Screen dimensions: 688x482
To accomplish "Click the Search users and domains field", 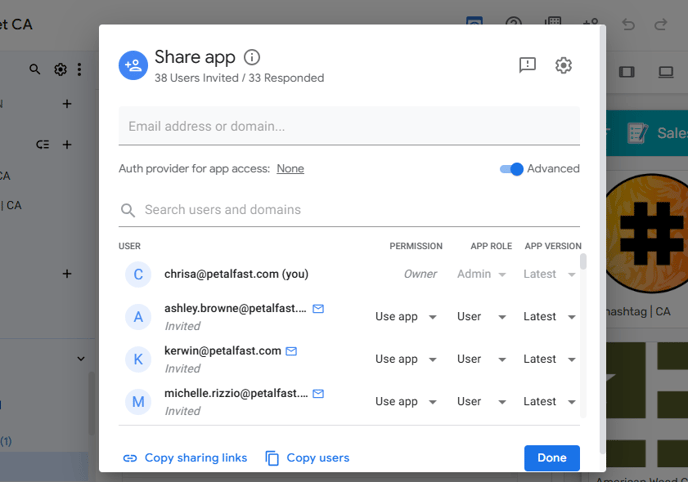I will (x=358, y=210).
